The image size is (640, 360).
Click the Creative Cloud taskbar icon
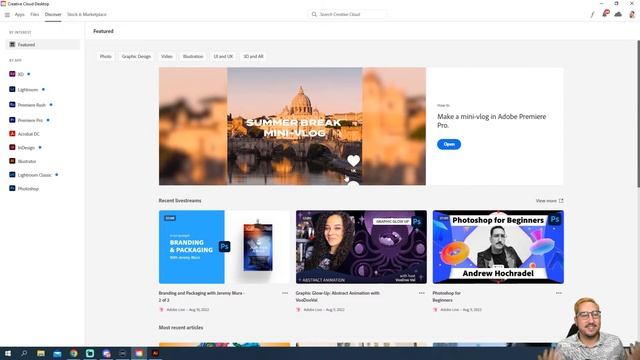click(x=139, y=353)
